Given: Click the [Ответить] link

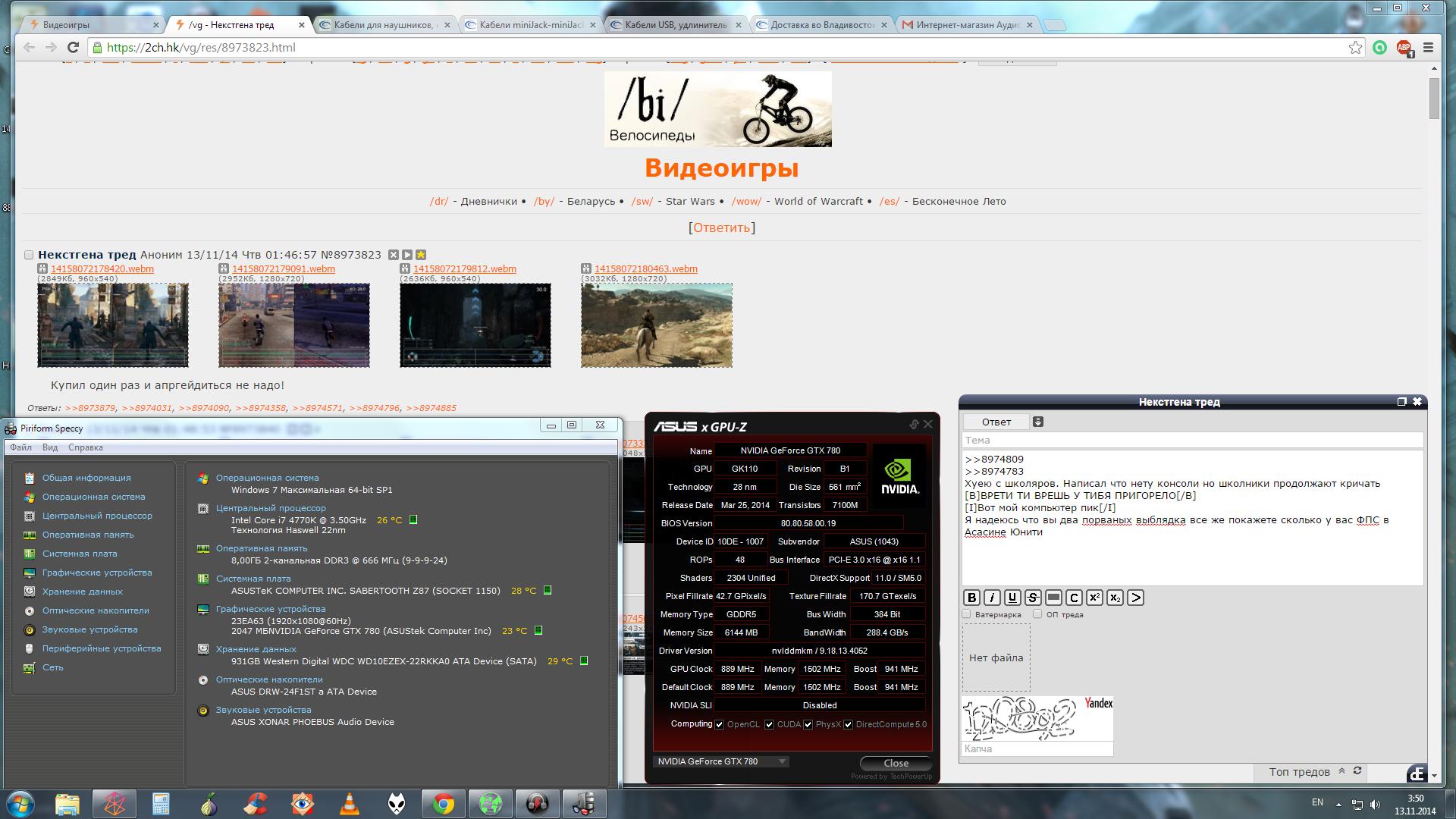Looking at the screenshot, I should coord(721,227).
